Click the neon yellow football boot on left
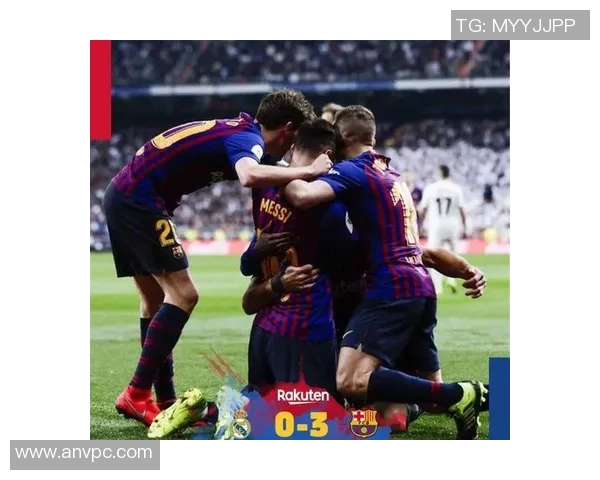 click(177, 413)
